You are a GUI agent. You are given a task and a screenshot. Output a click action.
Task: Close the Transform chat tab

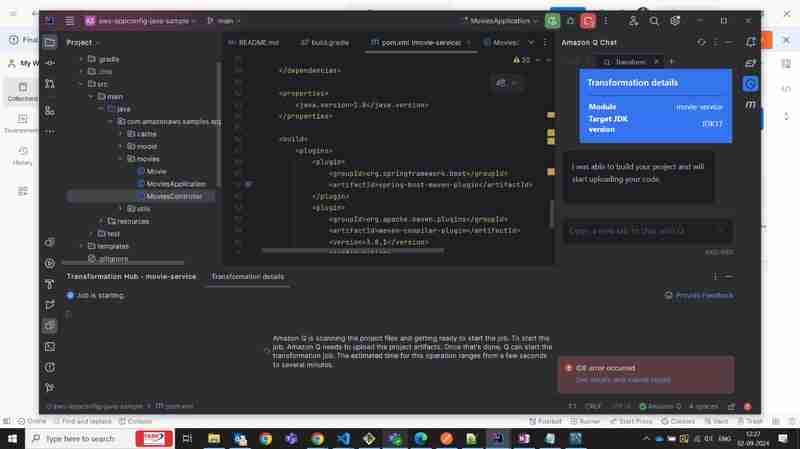point(656,62)
